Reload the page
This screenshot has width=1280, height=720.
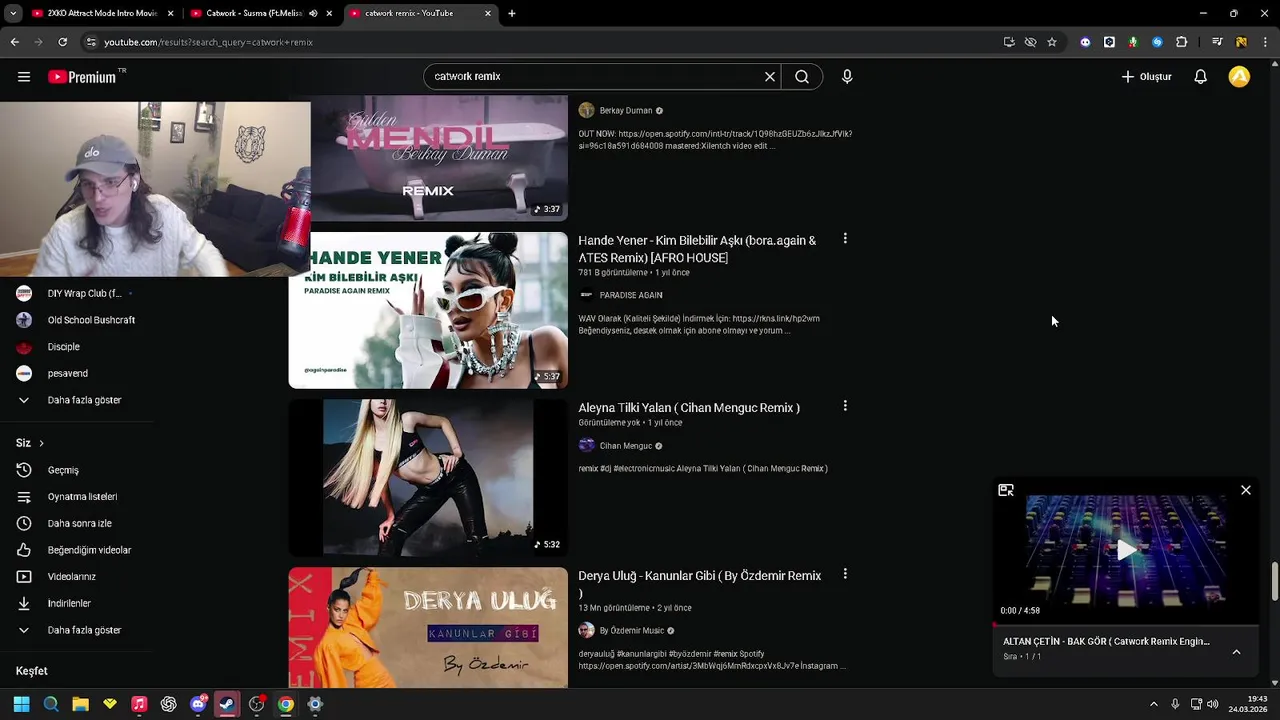[x=62, y=42]
